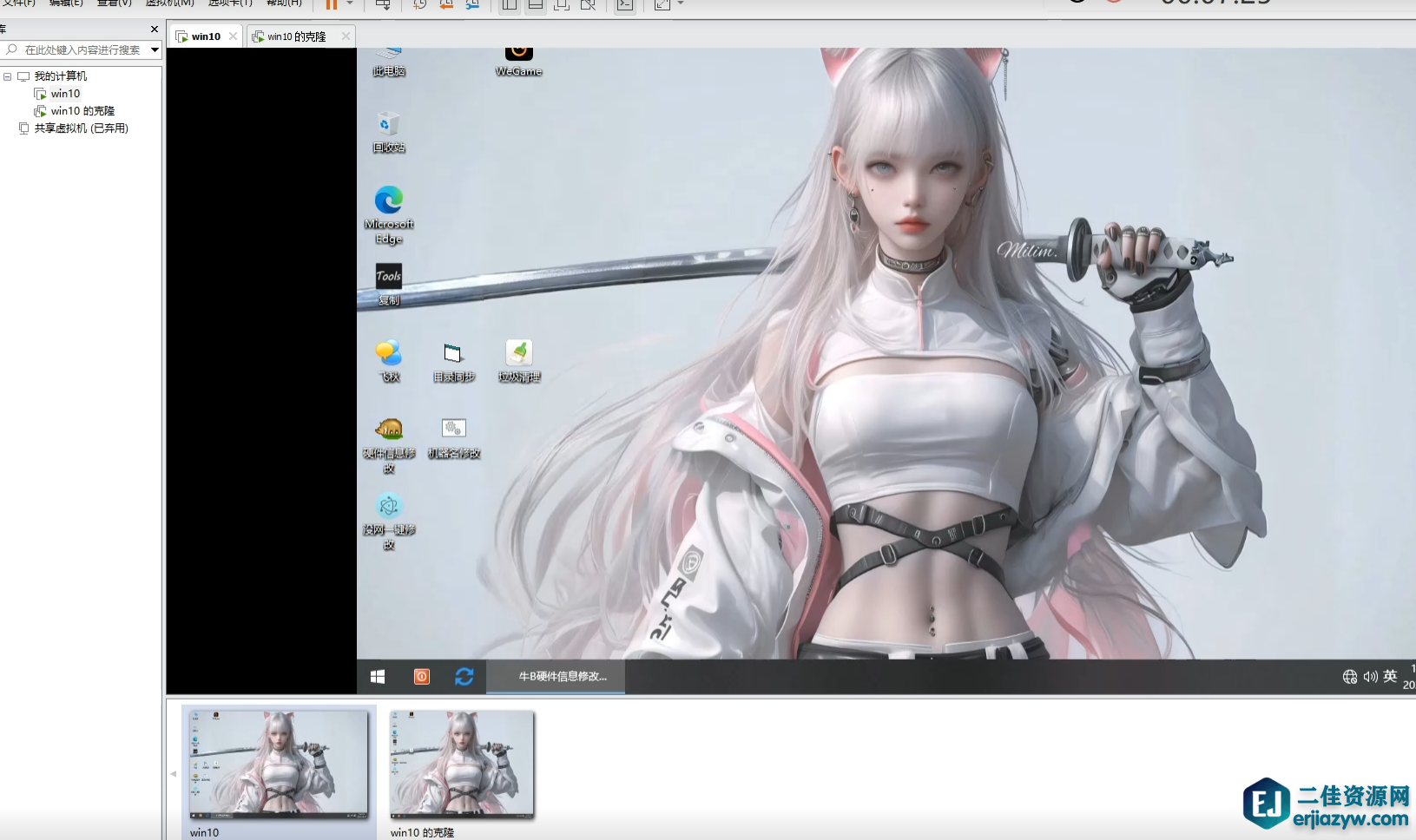Viewport: 1416px width, 840px height.
Task: Launch WeGame from the guest desktop
Action: pyautogui.click(x=519, y=54)
